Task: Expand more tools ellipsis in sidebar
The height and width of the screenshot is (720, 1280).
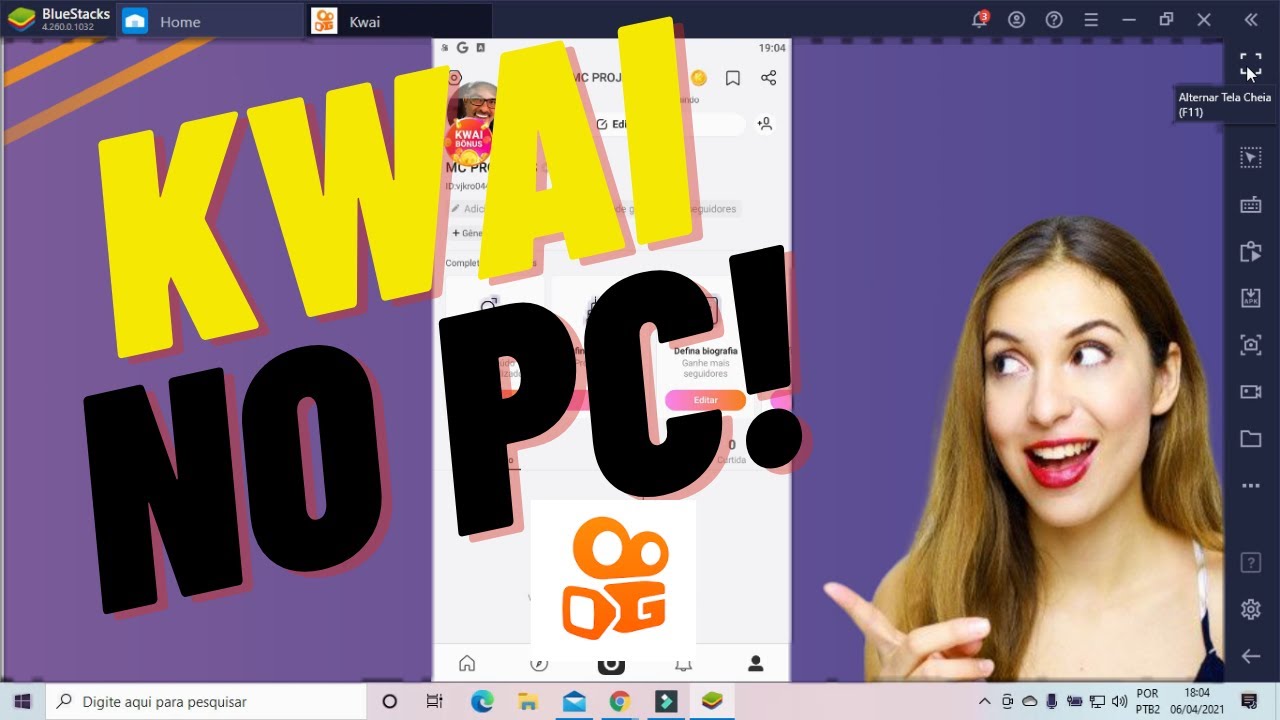Action: click(1250, 486)
